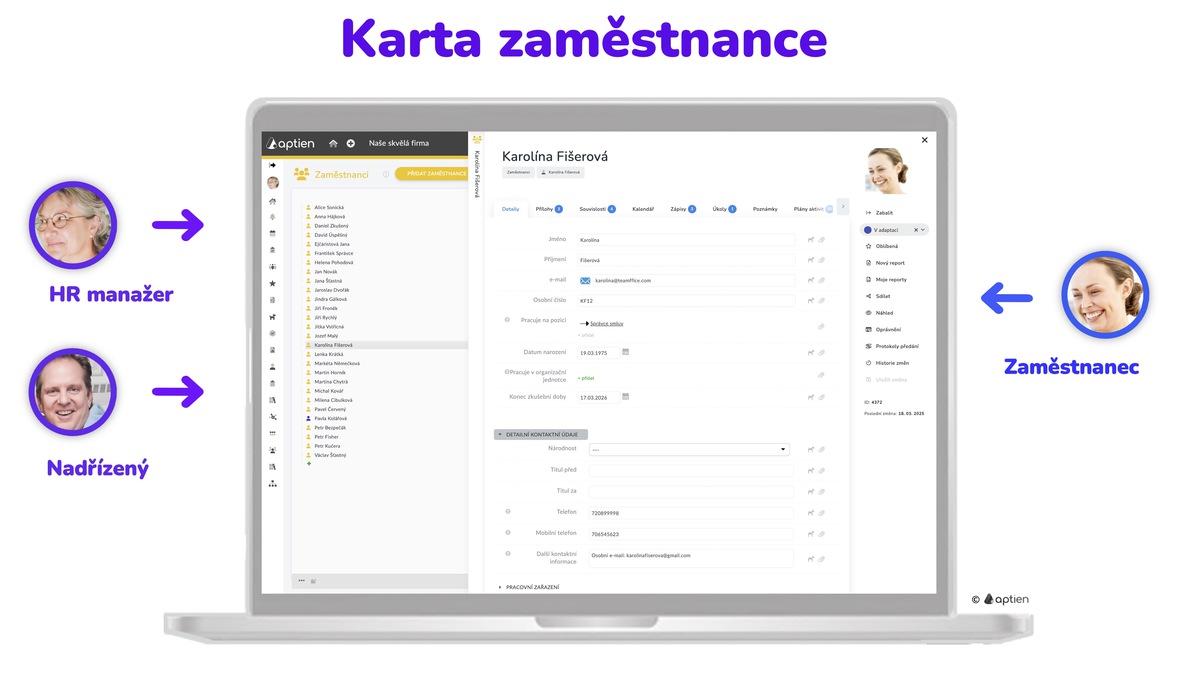Click paperclip icon in Osobní číslo row
Image resolution: width=1200 pixels, height=680 pixels.
tap(822, 301)
